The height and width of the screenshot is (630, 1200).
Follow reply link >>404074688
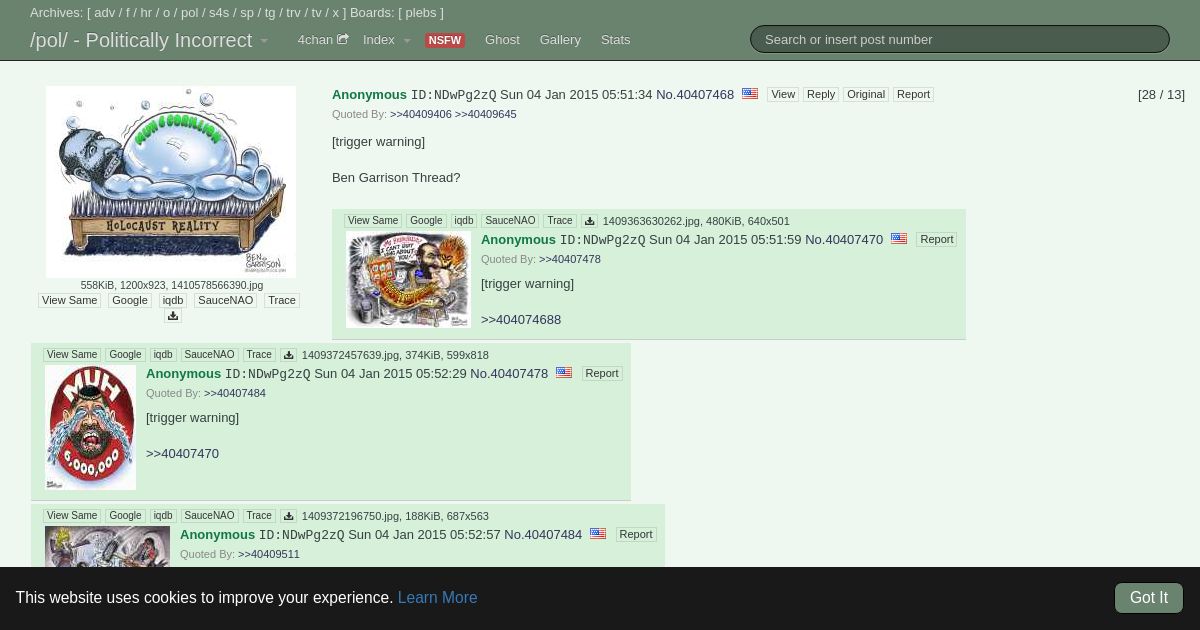(x=521, y=320)
